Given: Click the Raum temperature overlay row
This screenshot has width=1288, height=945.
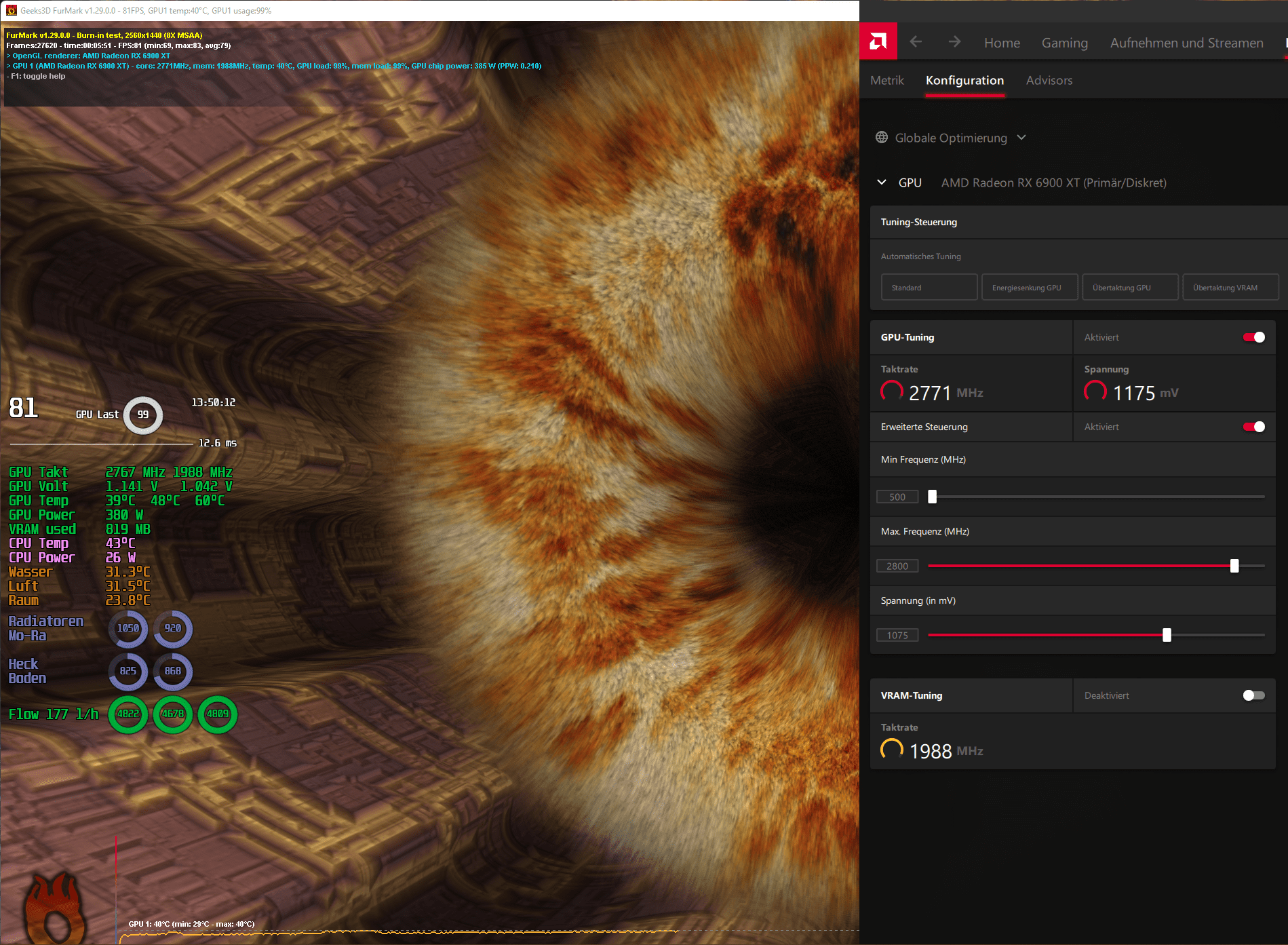Looking at the screenshot, I should (x=79, y=600).
